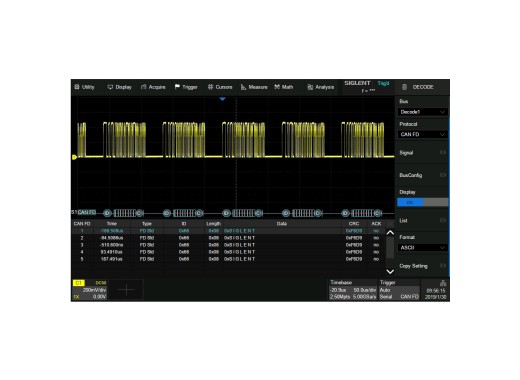This screenshot has width=520, height=380.
Task: Open the Analysis menu
Action: 321,87
